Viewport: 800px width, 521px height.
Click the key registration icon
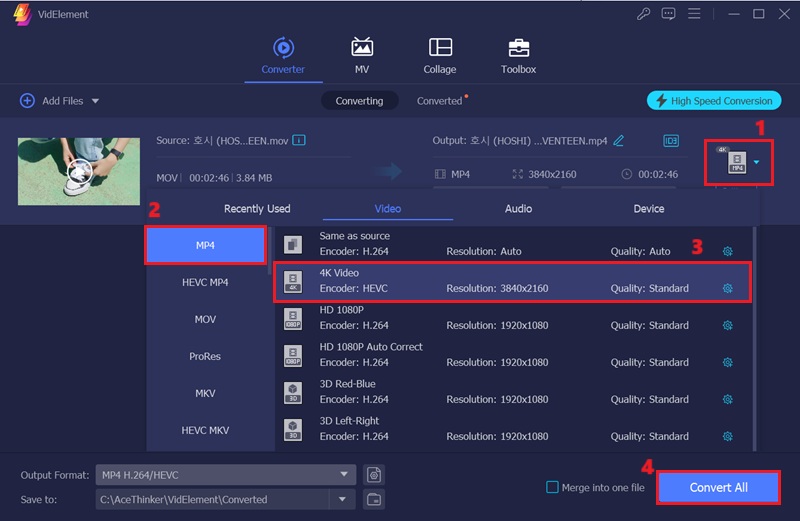coord(643,14)
